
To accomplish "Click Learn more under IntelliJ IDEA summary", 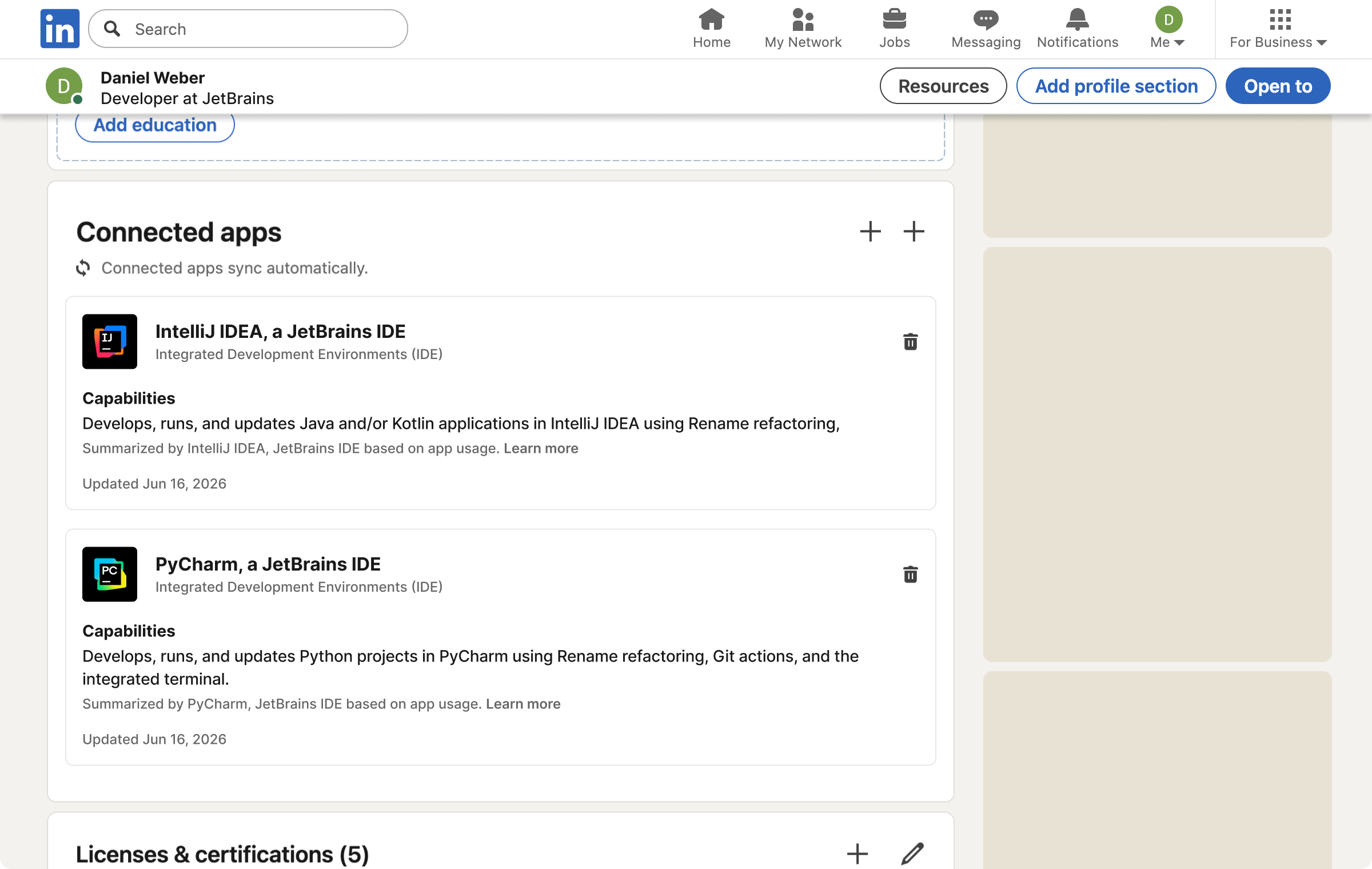I will pyautogui.click(x=541, y=448).
